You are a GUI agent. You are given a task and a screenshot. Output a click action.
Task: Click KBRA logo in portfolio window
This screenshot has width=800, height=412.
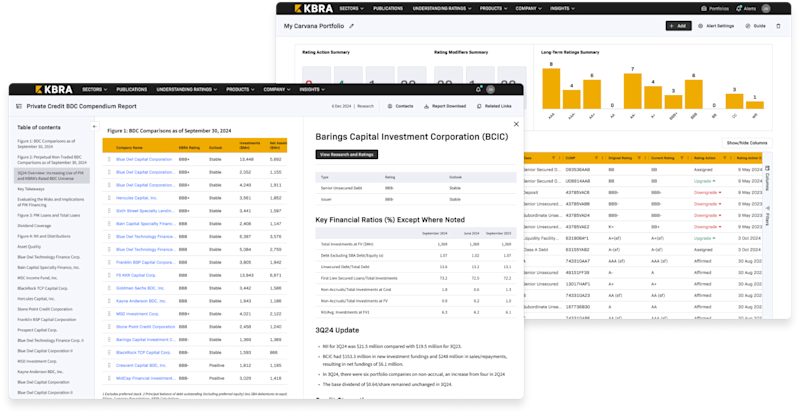(313, 8)
